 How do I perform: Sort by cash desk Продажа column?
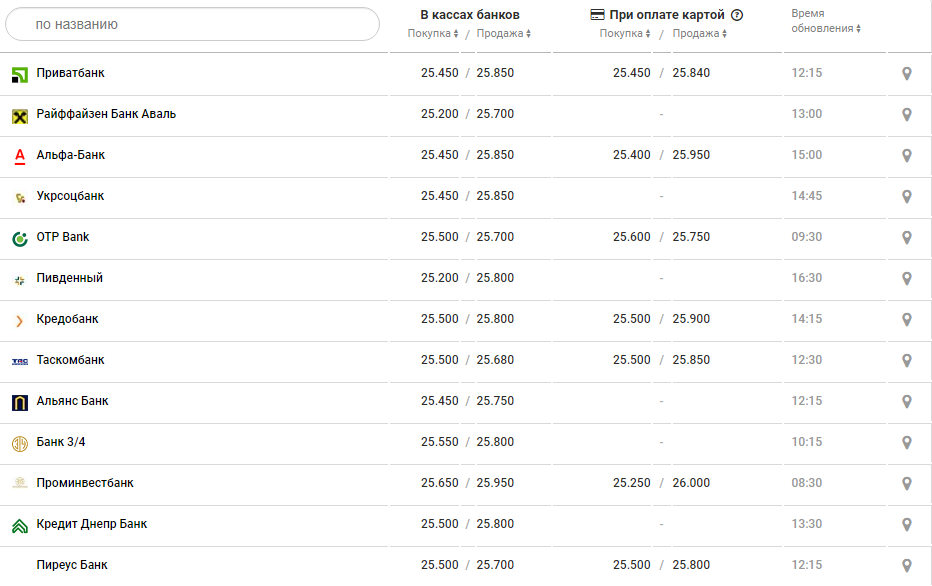click(x=503, y=34)
